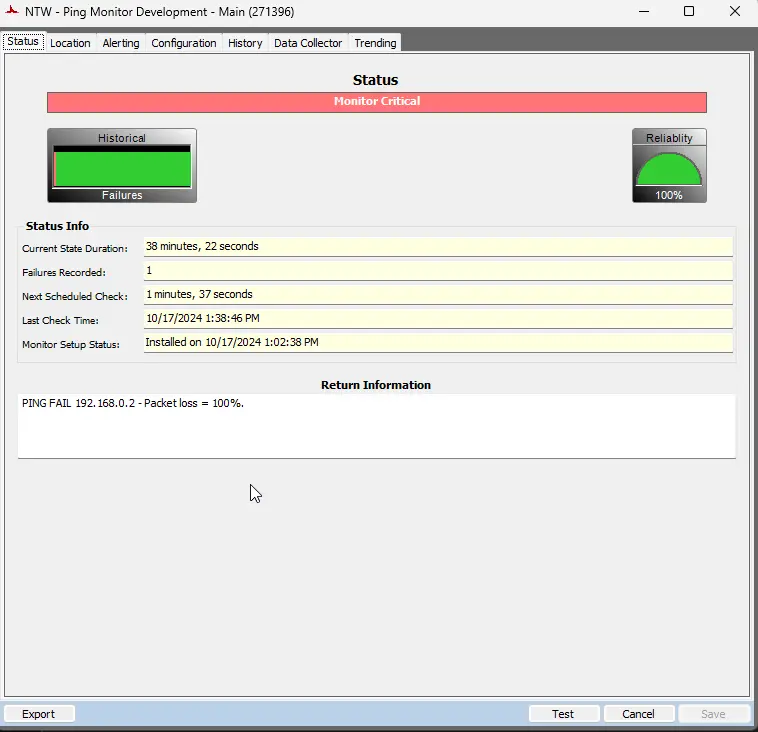
Task: Maximize the Ping Monitor window
Action: tap(689, 11)
